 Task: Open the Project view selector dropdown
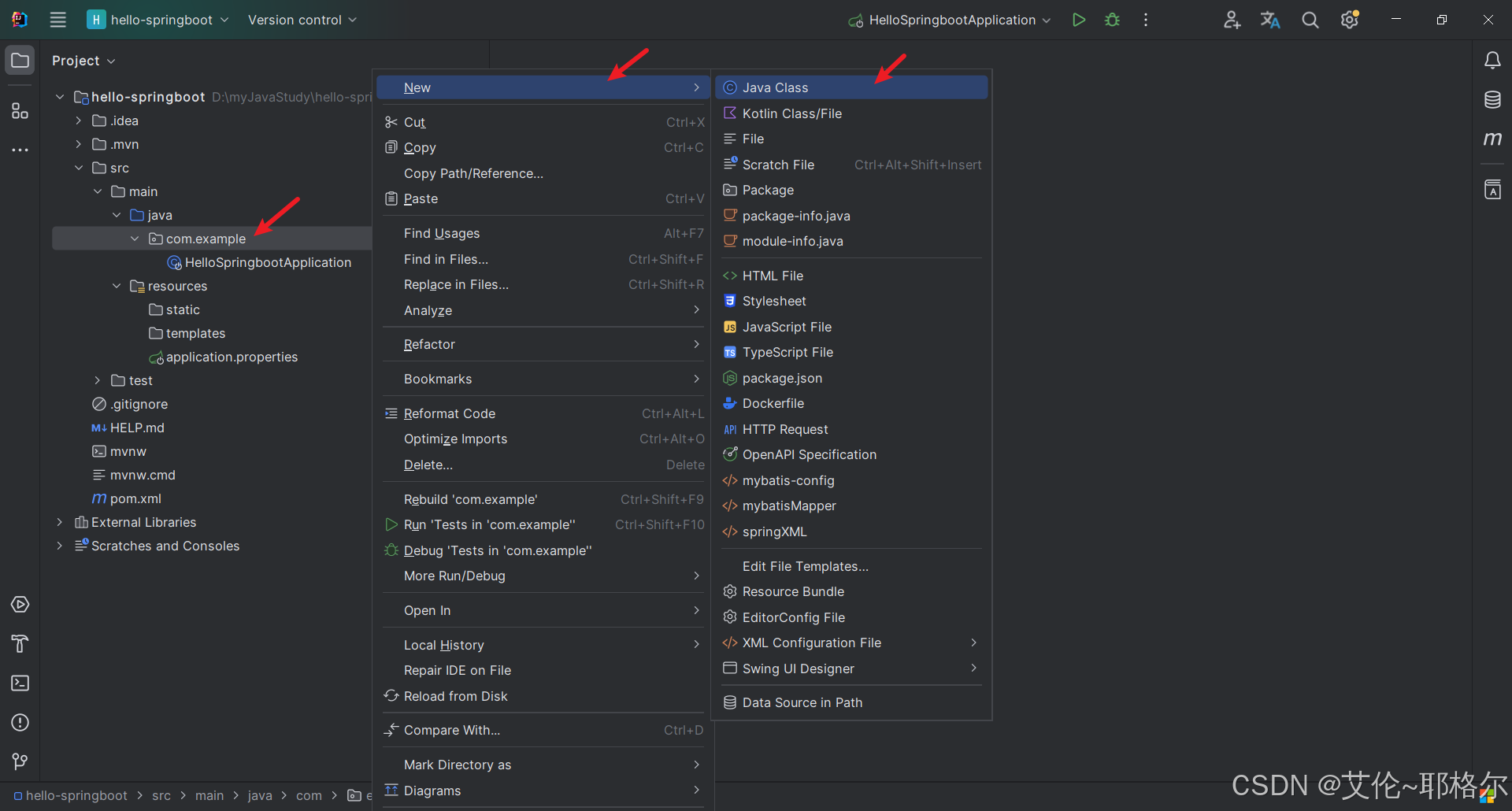coord(83,61)
